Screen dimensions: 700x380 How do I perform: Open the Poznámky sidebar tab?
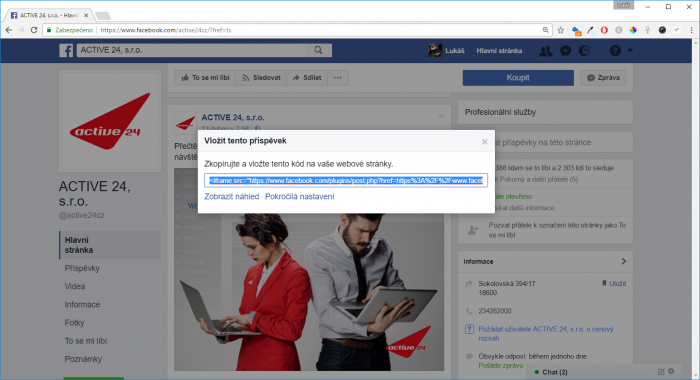click(83, 359)
